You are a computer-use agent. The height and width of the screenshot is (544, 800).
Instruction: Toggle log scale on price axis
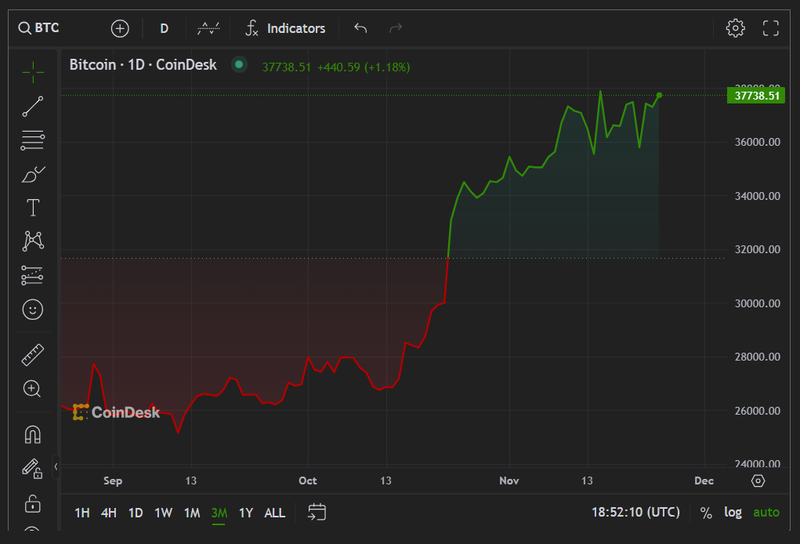733,512
